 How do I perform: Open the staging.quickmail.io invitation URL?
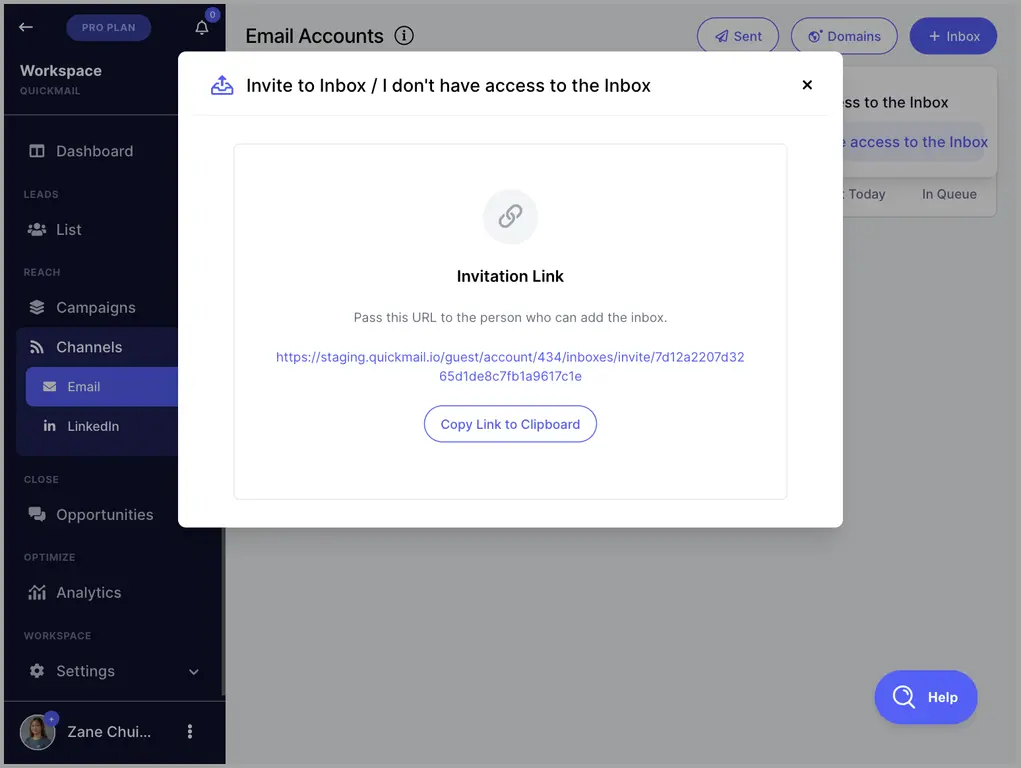click(510, 367)
